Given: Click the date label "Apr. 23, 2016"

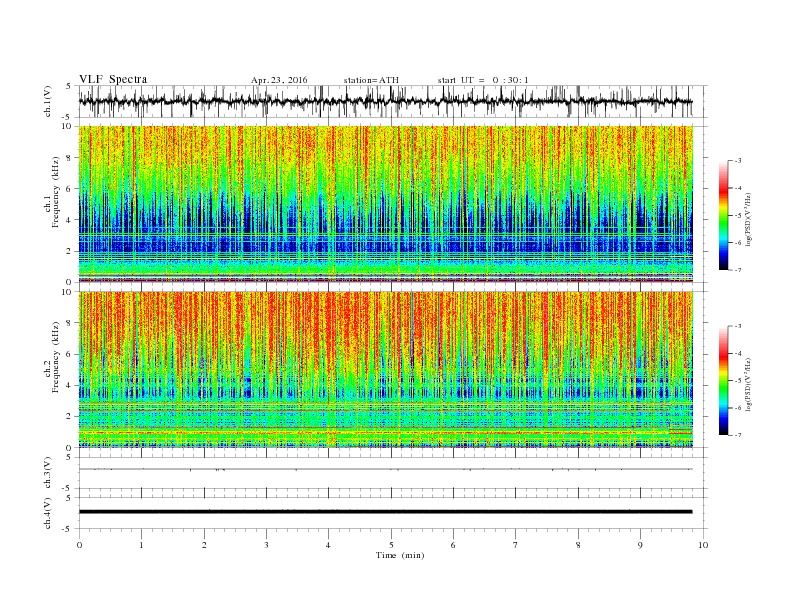Looking at the screenshot, I should pyautogui.click(x=279, y=80).
